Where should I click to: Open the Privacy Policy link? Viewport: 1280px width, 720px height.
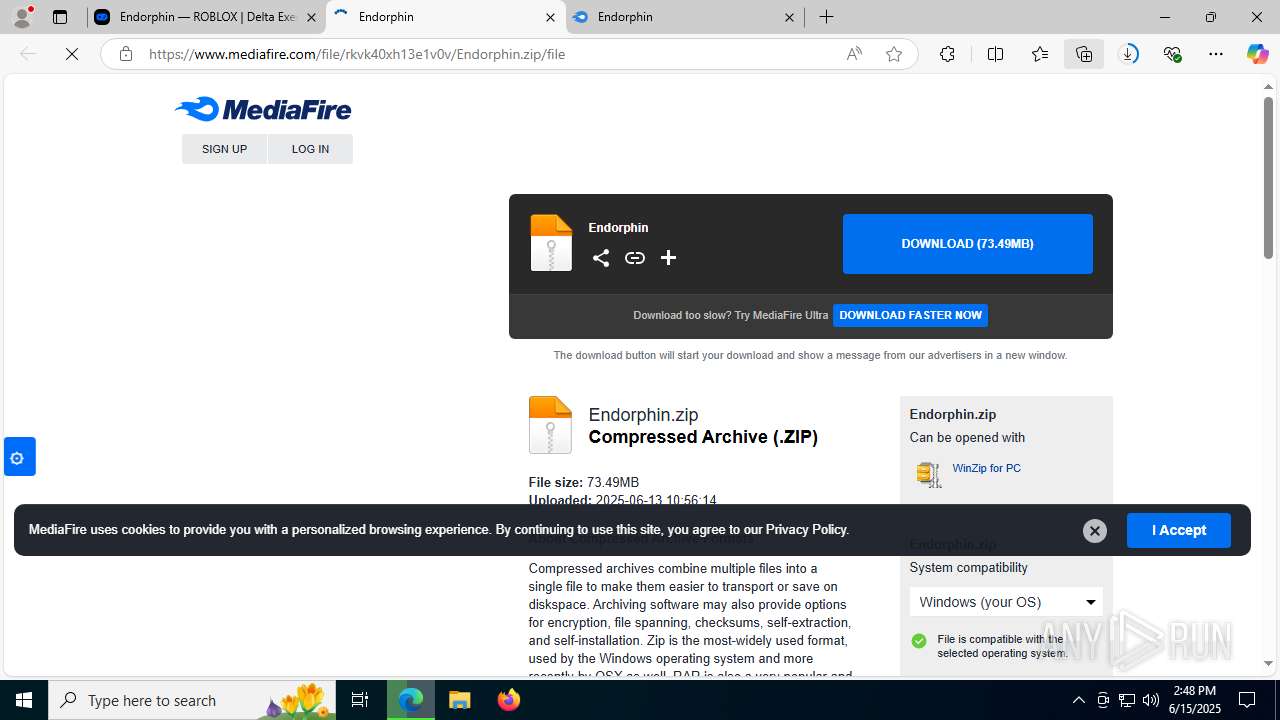pyautogui.click(x=806, y=530)
